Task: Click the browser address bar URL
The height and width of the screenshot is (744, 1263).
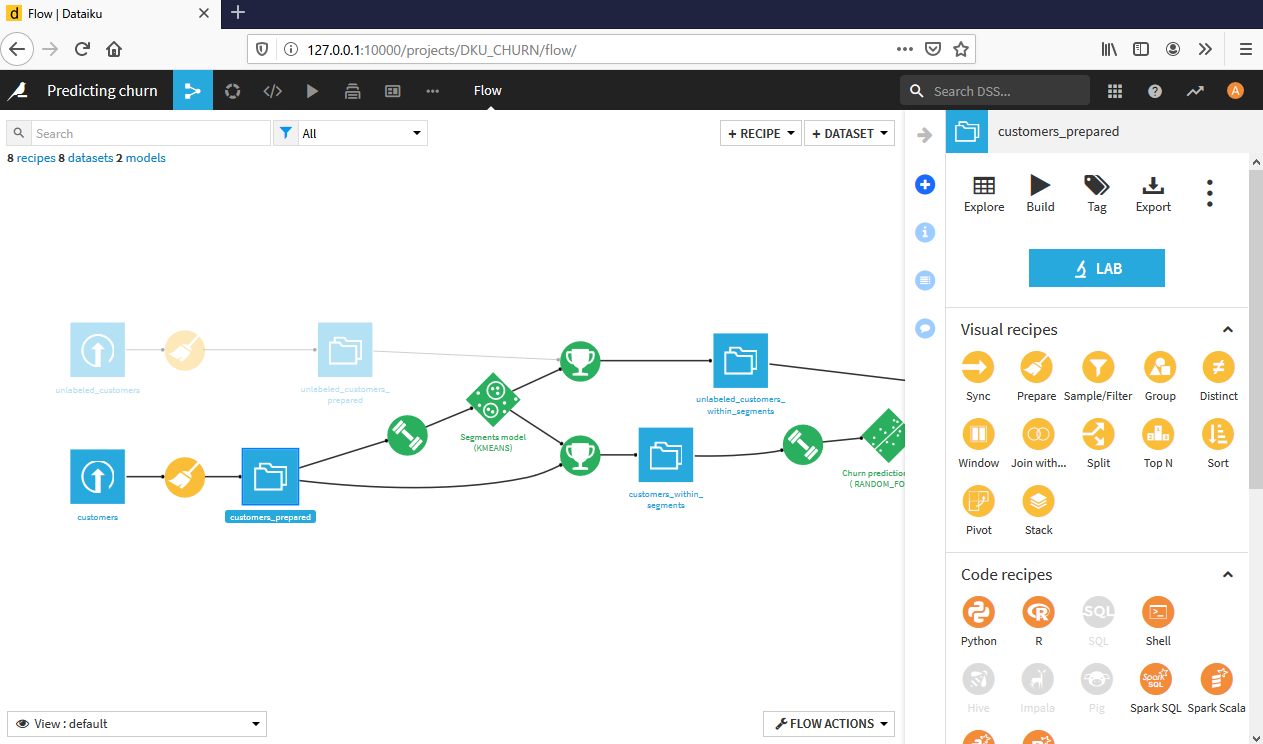Action: [x=441, y=49]
